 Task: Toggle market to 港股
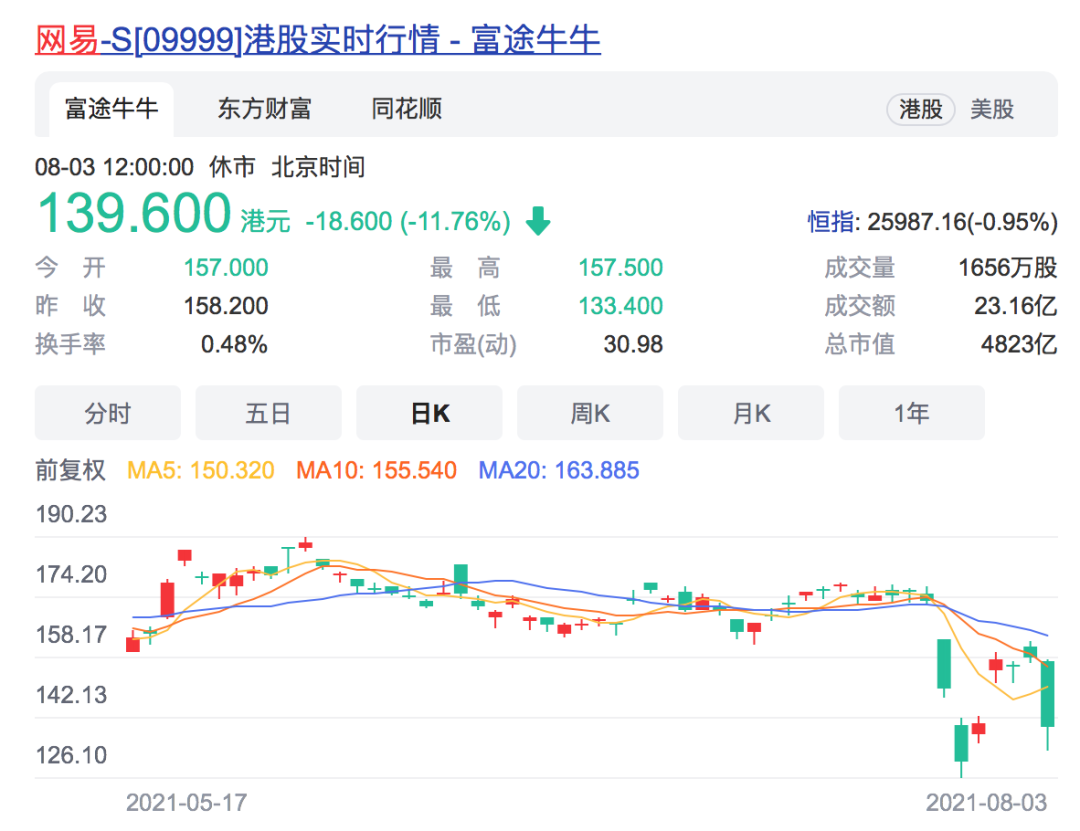[921, 110]
